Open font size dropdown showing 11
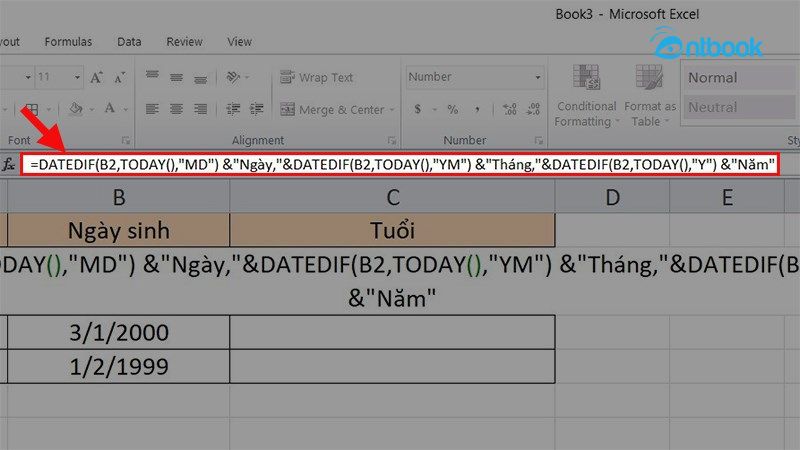This screenshot has width=800, height=450. [x=77, y=78]
